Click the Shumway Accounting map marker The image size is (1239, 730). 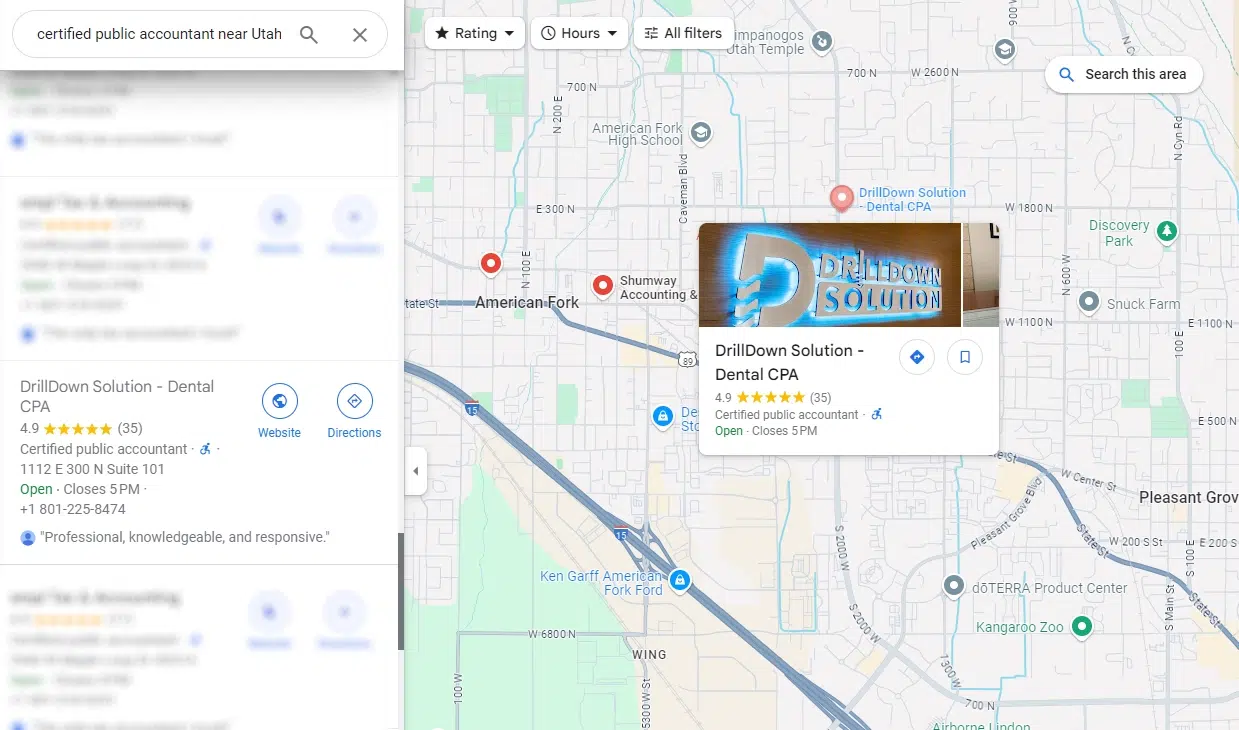[603, 286]
